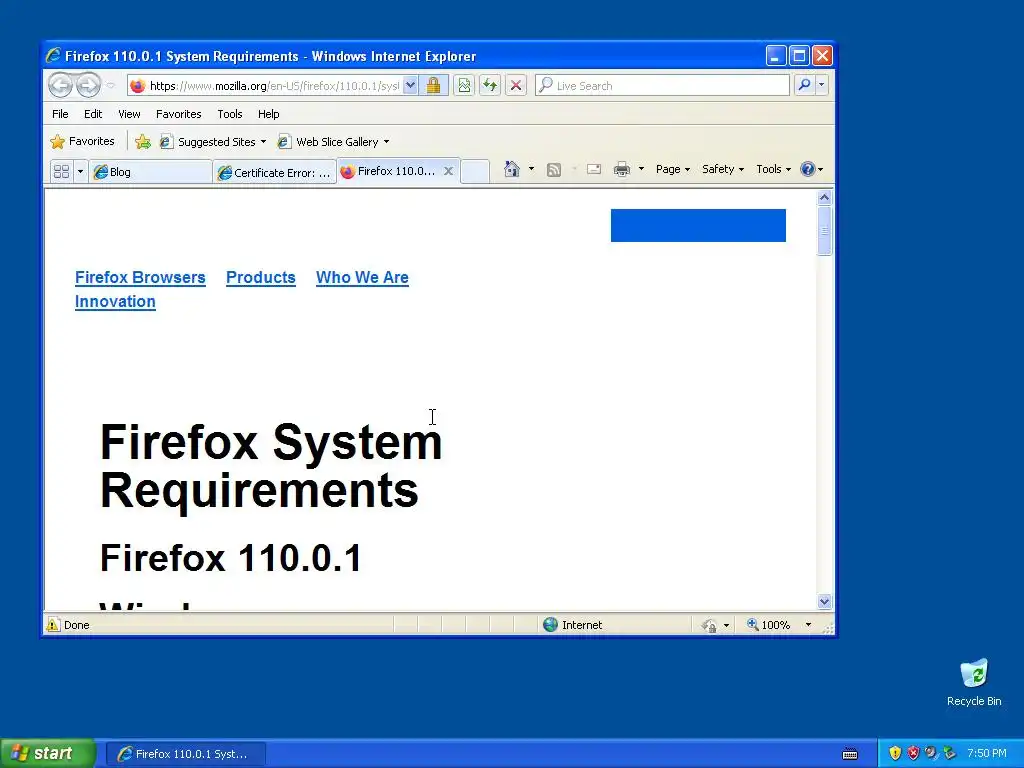Click the Protected Mode lock icon in status bar
The image size is (1024, 768).
(709, 626)
